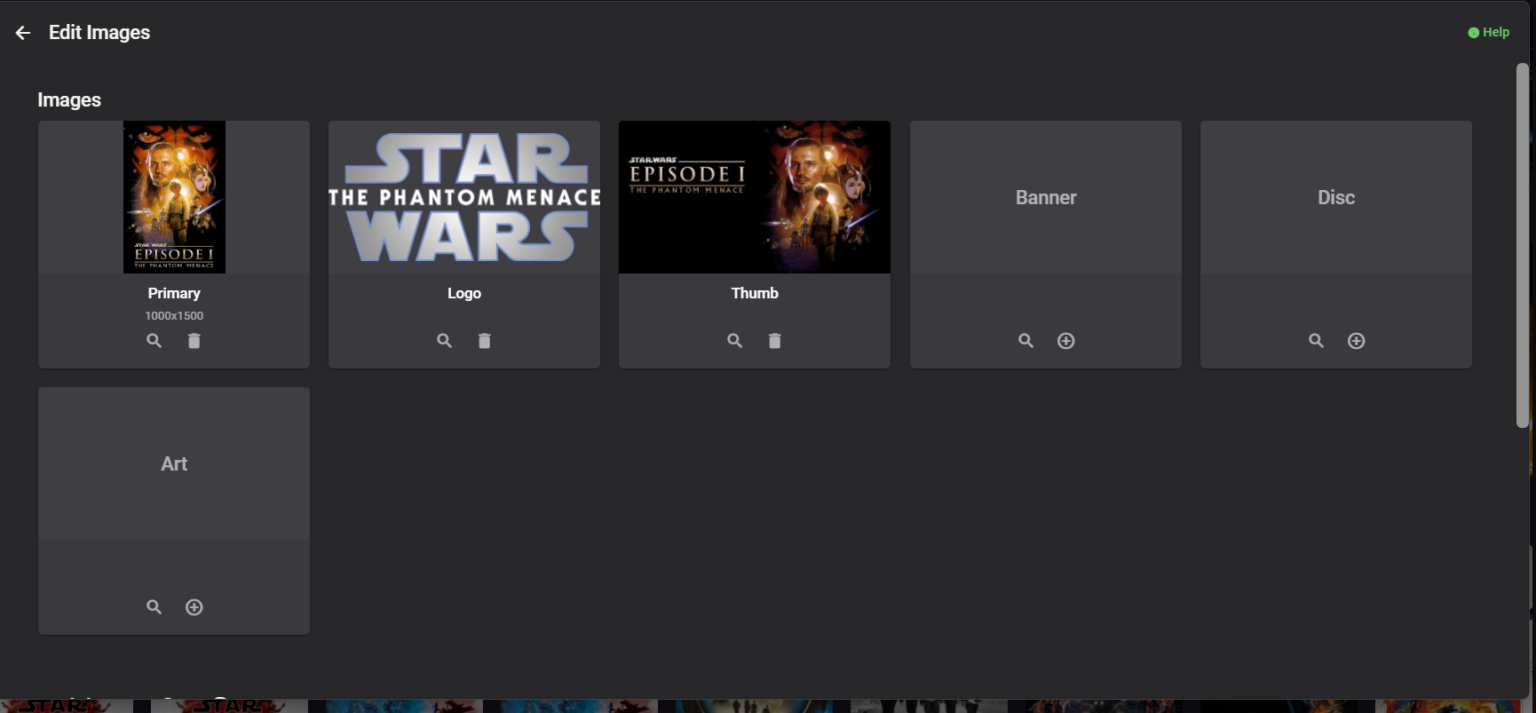Search for an Art image
The height and width of the screenshot is (713, 1536).
(154, 607)
